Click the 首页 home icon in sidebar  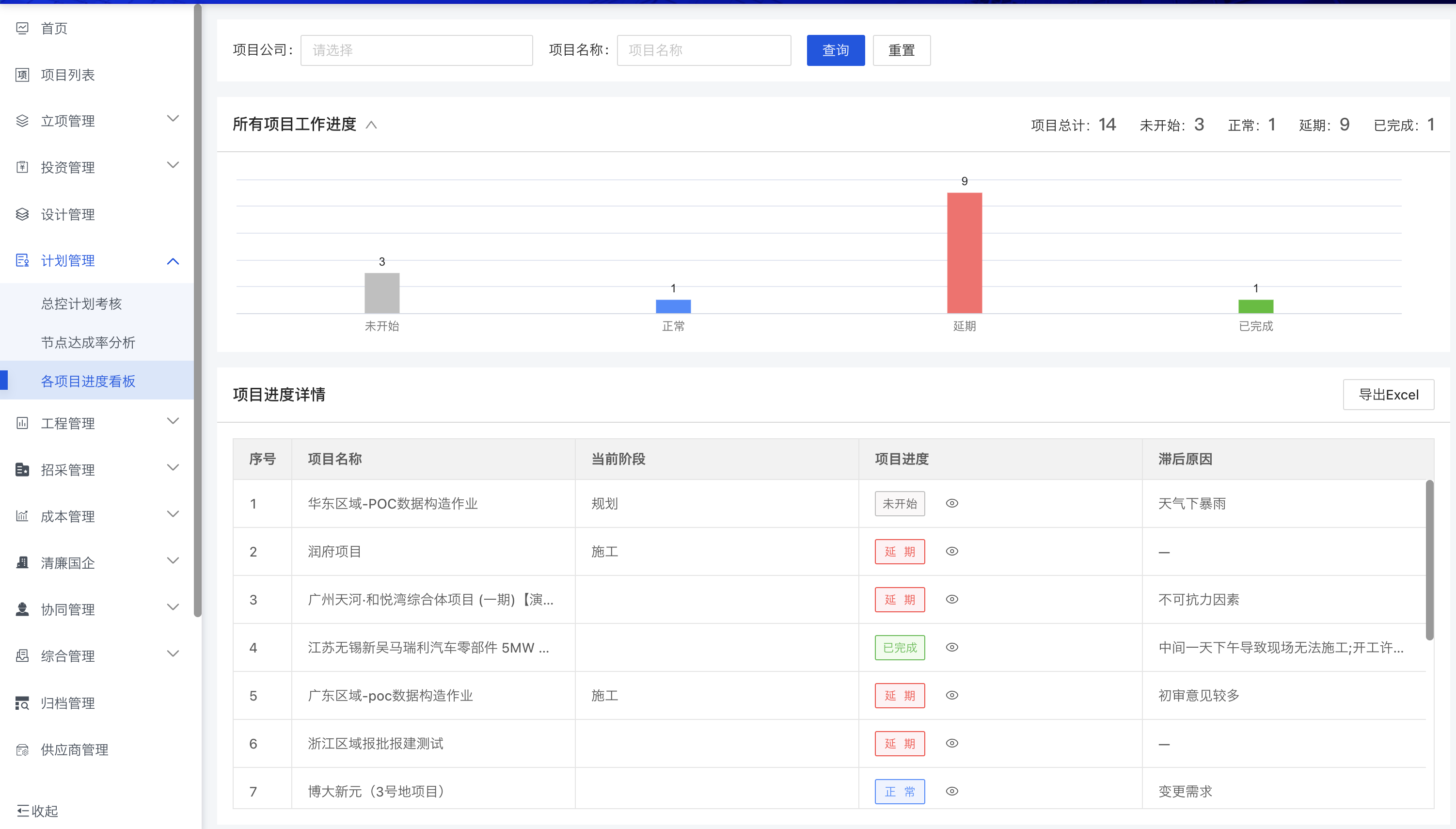[x=22, y=28]
